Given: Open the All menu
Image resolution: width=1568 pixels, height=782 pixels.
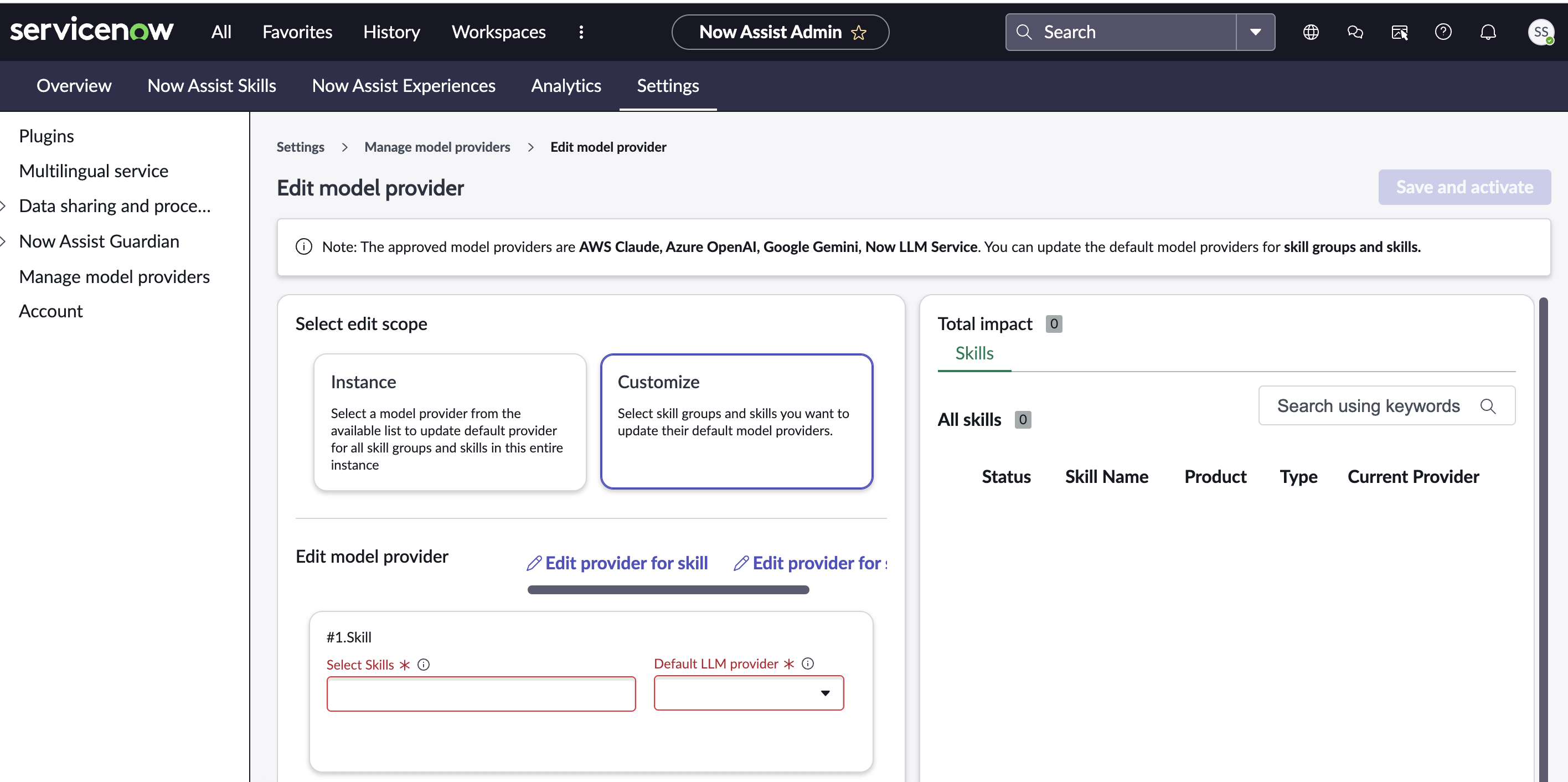Looking at the screenshot, I should (x=221, y=32).
